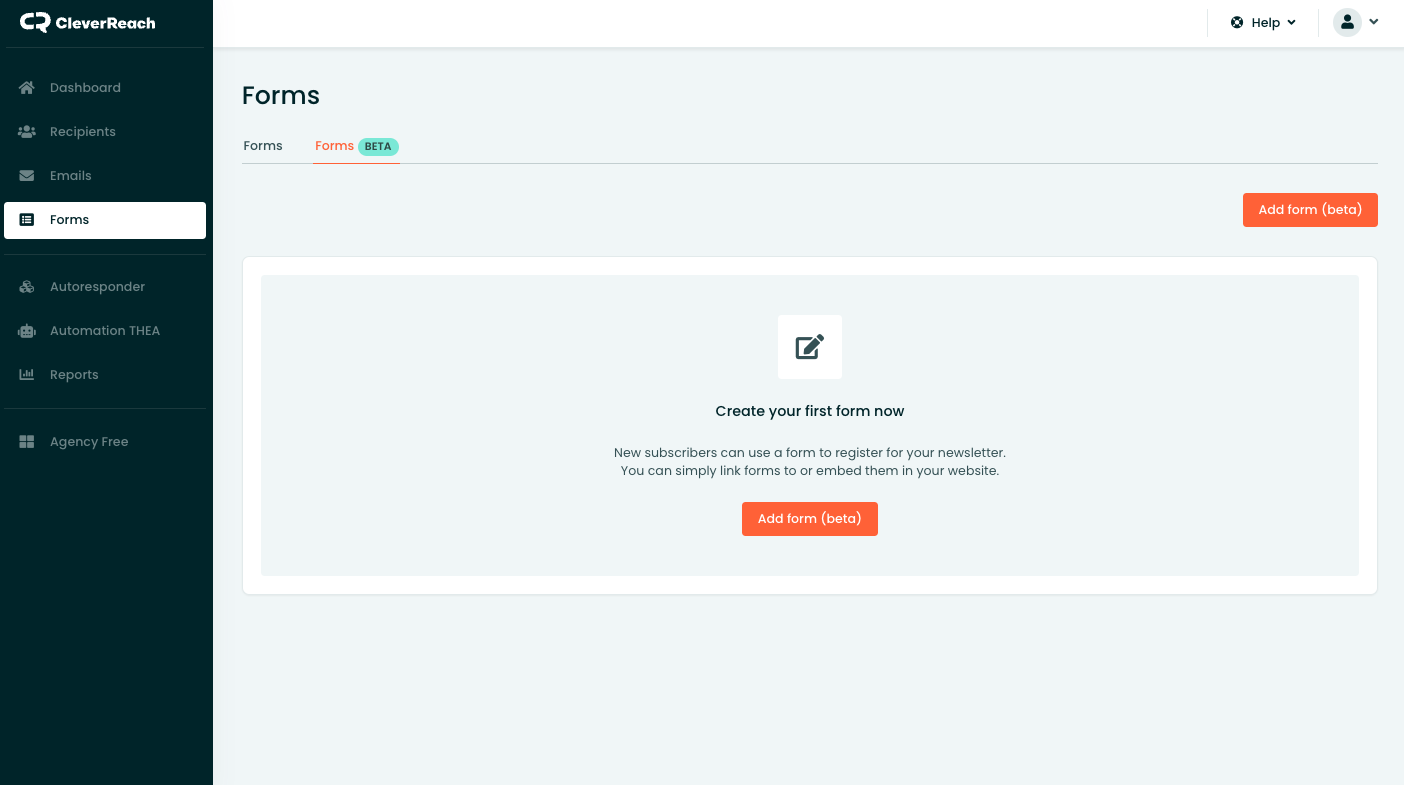Switch to the classic Forms tab
Viewport: 1404px width, 785px height.
tap(263, 146)
